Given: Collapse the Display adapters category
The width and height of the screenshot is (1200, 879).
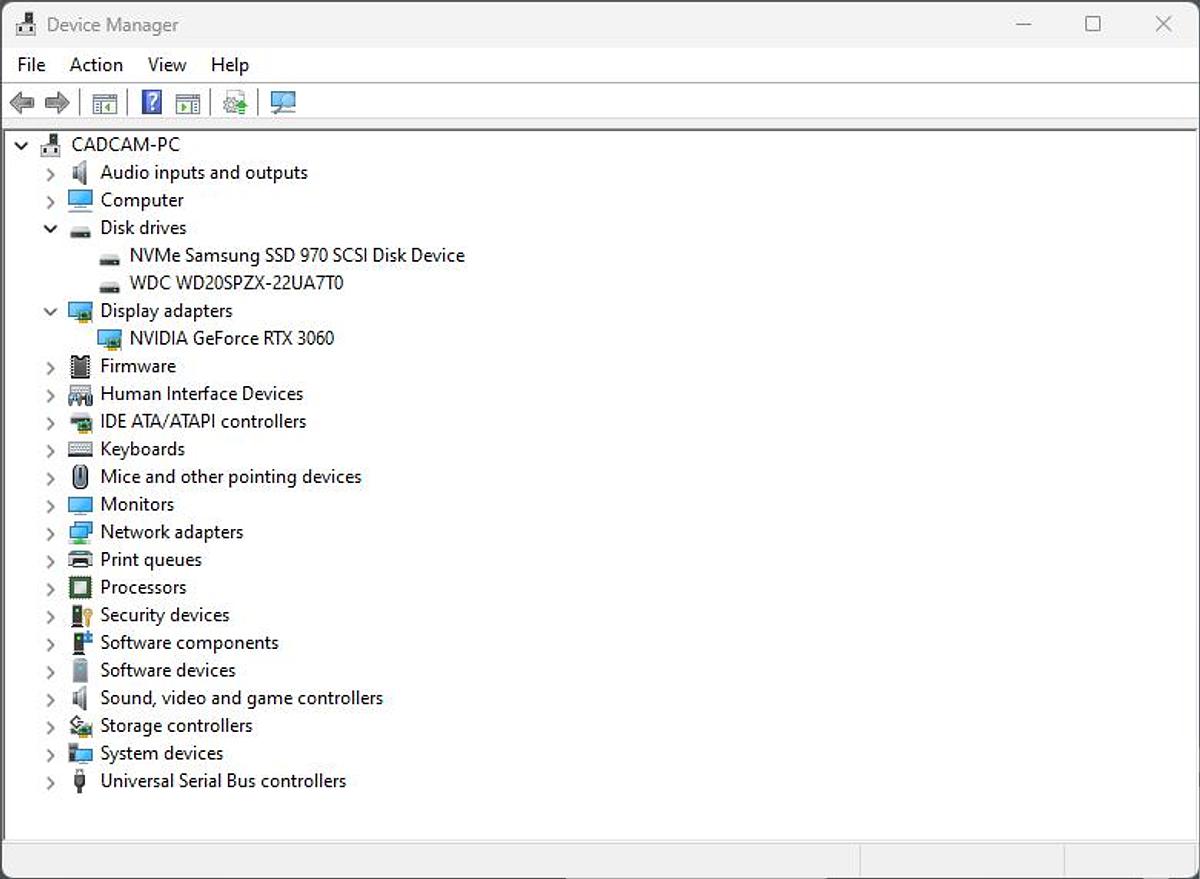Looking at the screenshot, I should tap(50, 312).
